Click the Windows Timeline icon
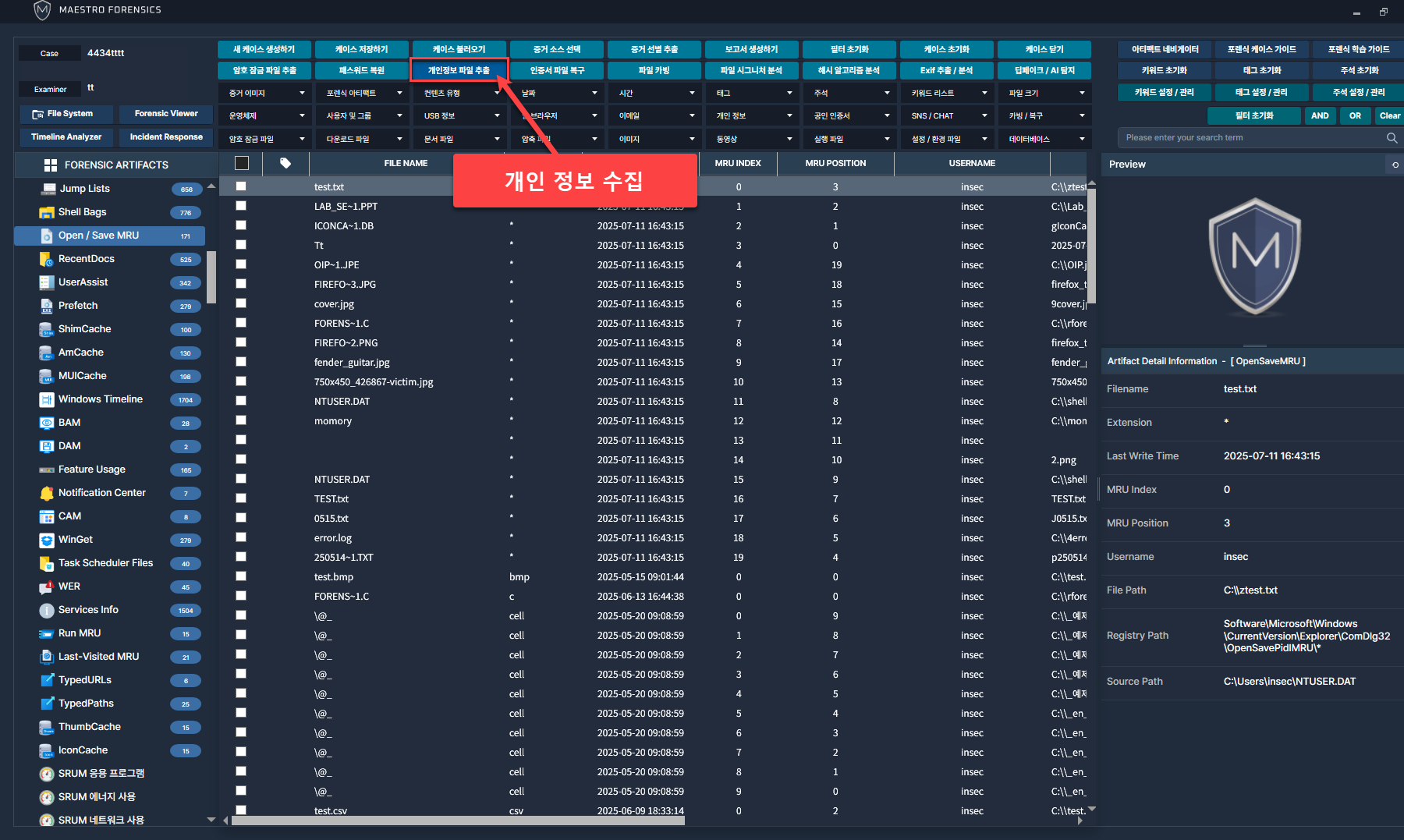The image size is (1404, 840). point(47,399)
